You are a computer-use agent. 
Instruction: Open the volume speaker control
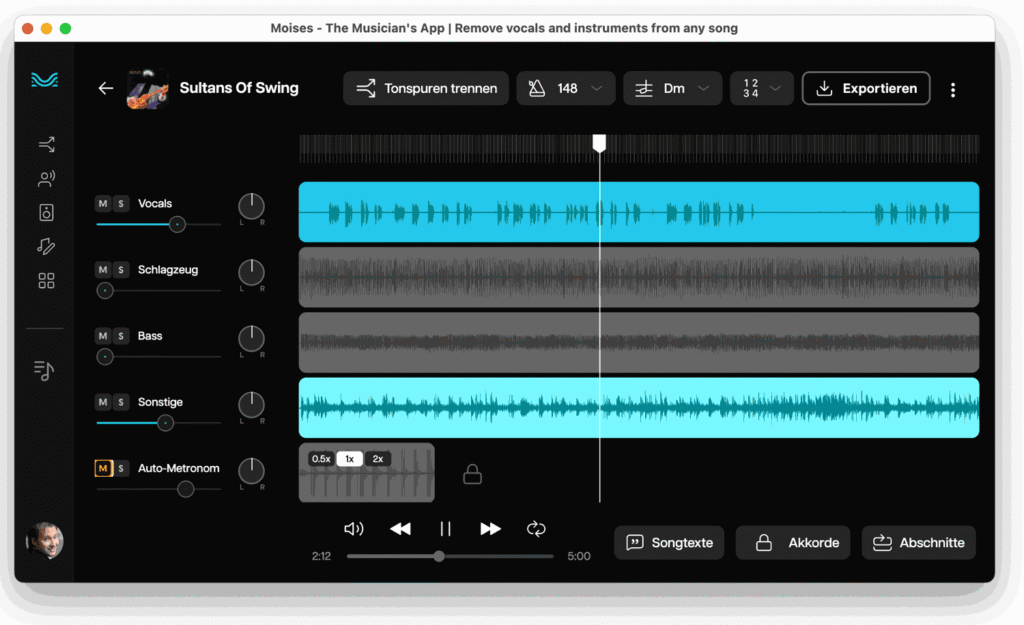pyautogui.click(x=353, y=529)
